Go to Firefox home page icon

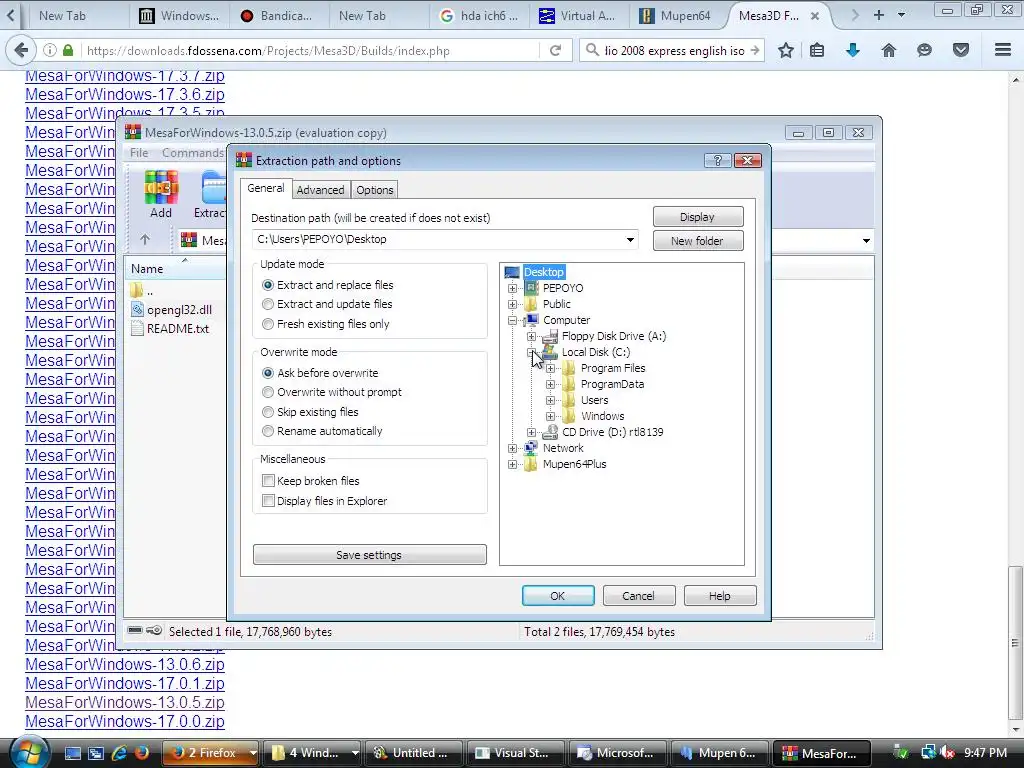click(x=889, y=50)
